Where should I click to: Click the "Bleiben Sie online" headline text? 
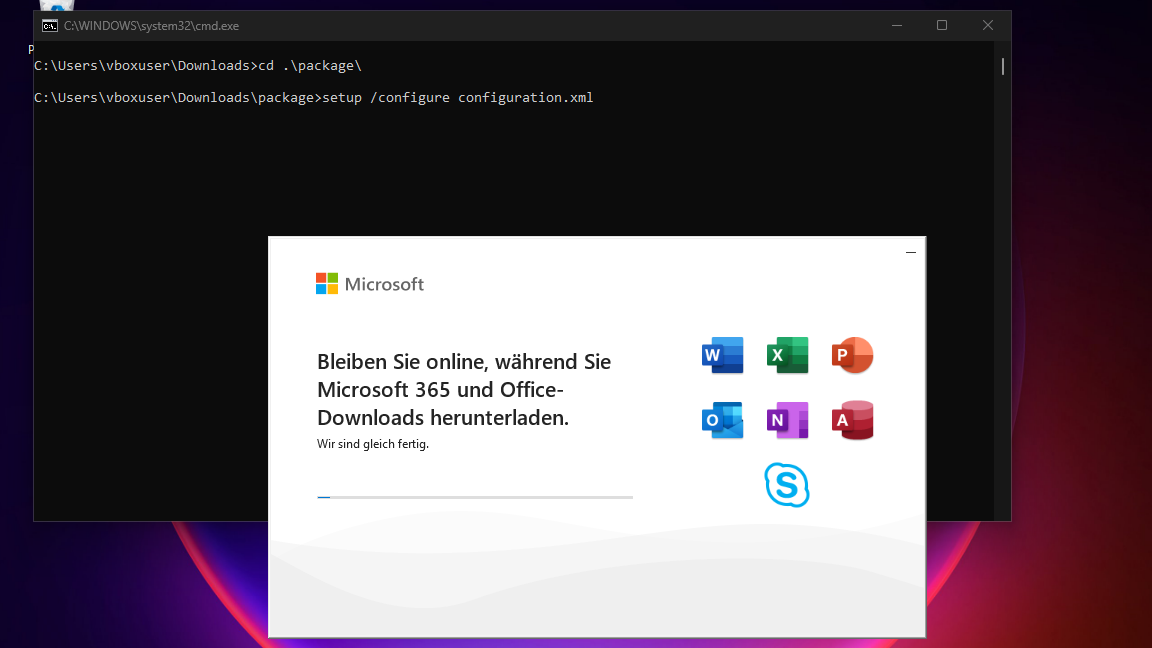point(464,389)
